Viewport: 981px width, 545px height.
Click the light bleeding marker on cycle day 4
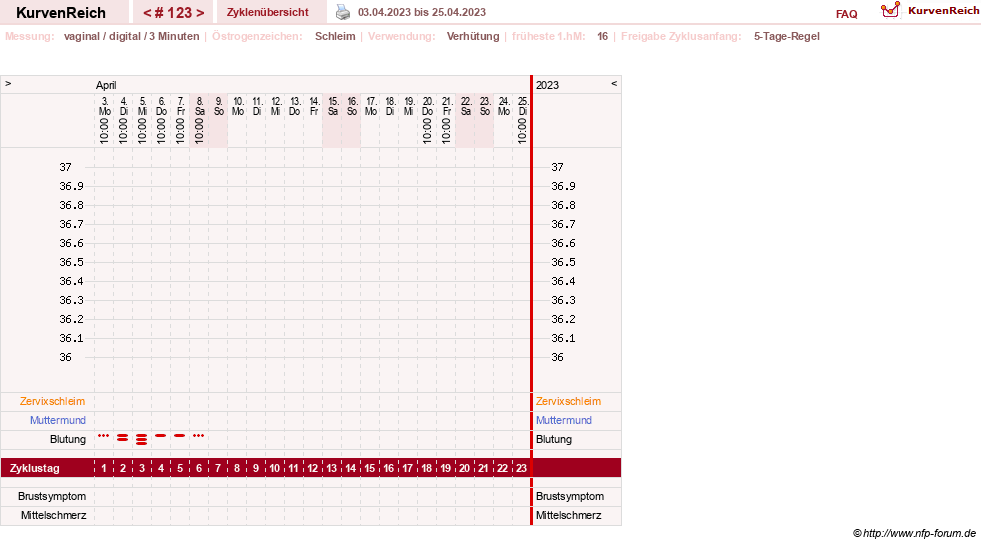coord(161,435)
